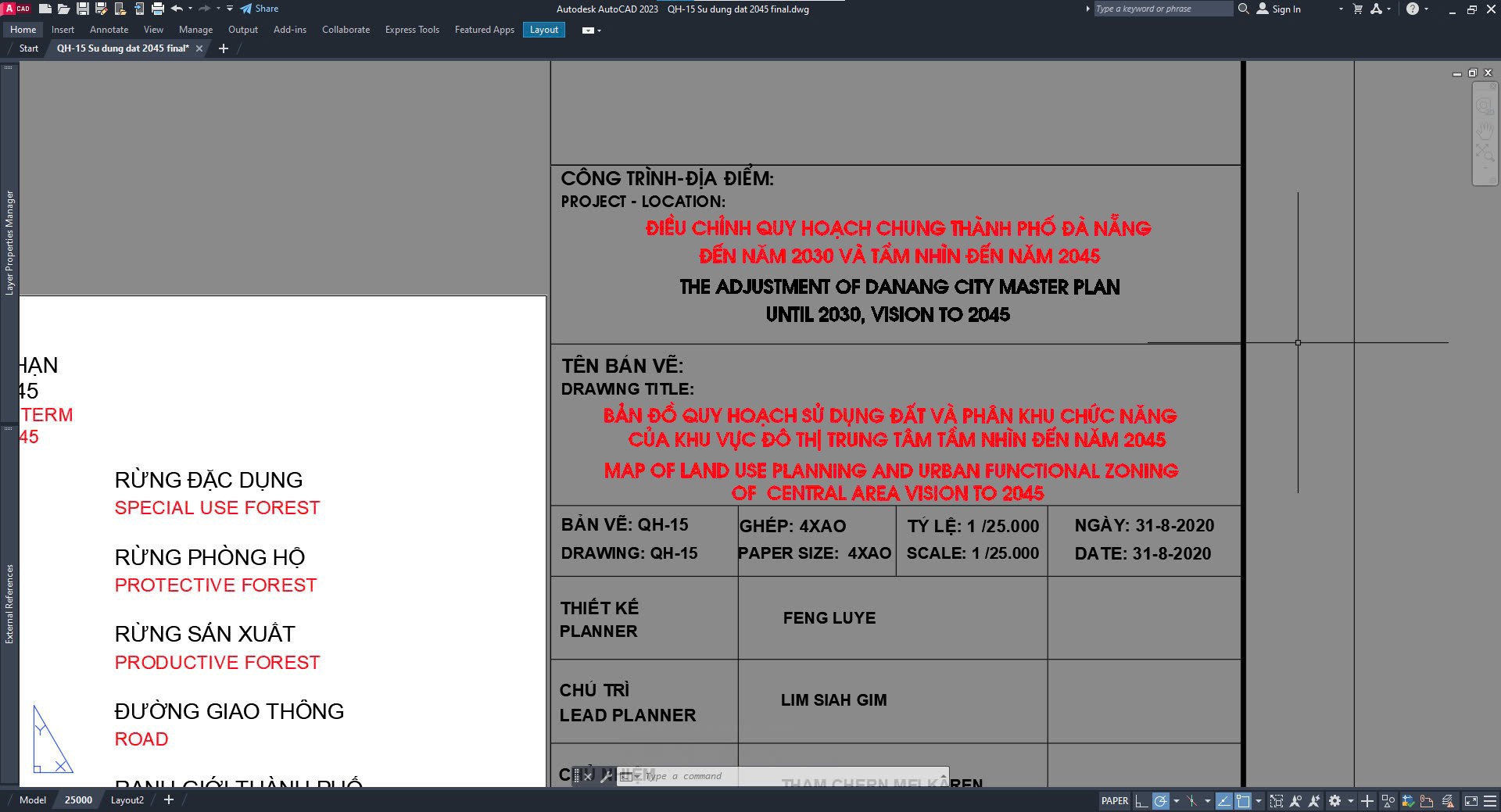Image resolution: width=1501 pixels, height=812 pixels.
Task: Switch to the Model tab
Action: (33, 800)
